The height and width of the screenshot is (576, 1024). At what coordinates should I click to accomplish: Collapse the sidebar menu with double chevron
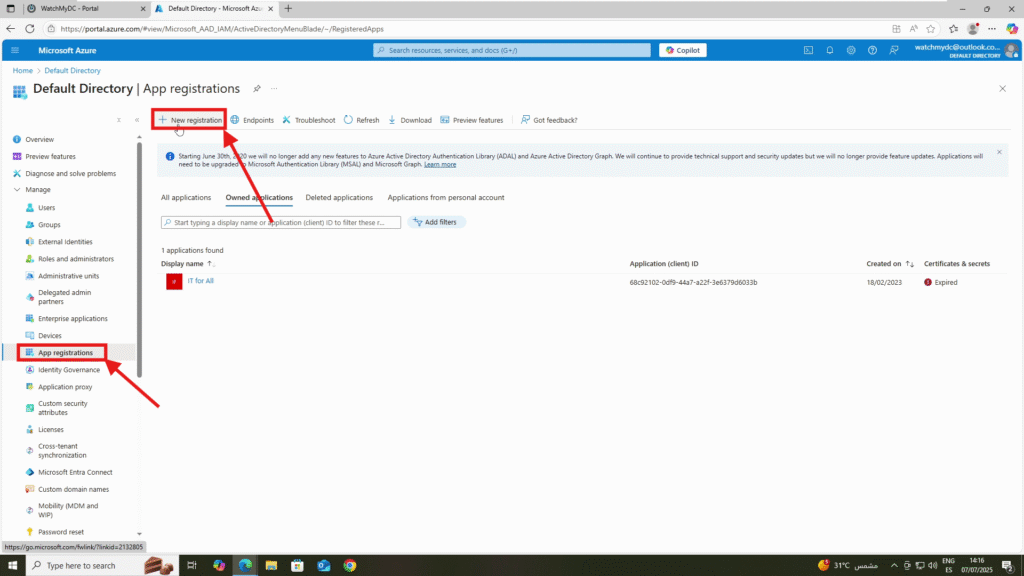137,120
